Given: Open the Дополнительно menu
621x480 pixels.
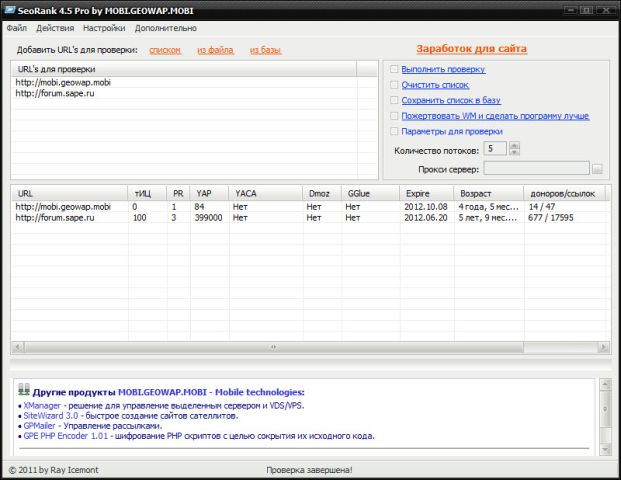Looking at the screenshot, I should pos(165,28).
